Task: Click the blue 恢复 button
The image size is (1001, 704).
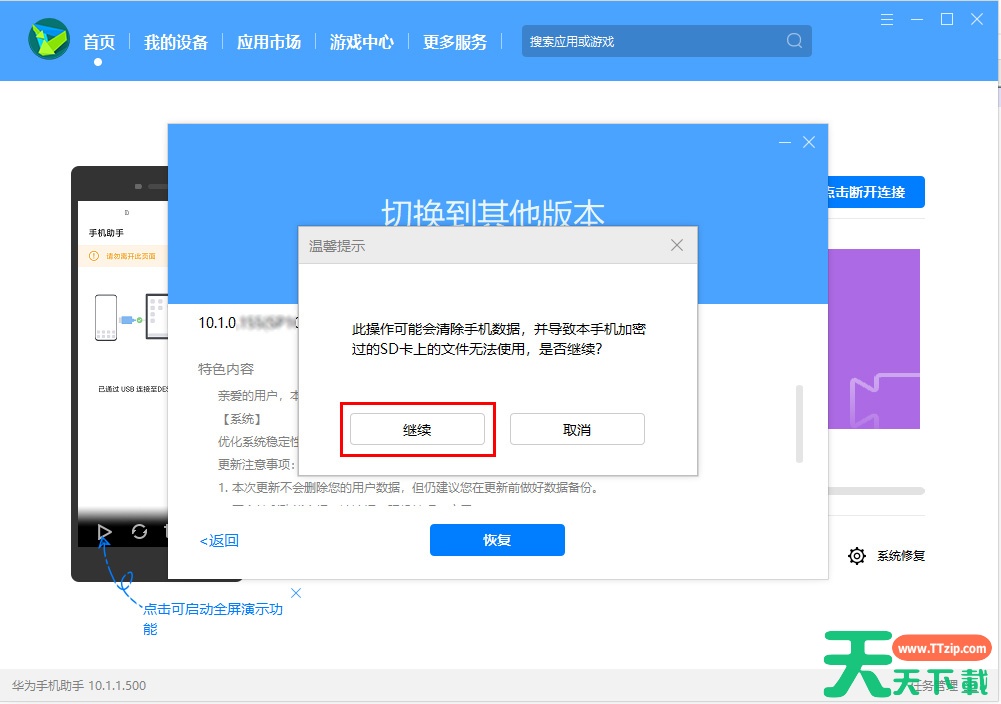Action: 497,540
